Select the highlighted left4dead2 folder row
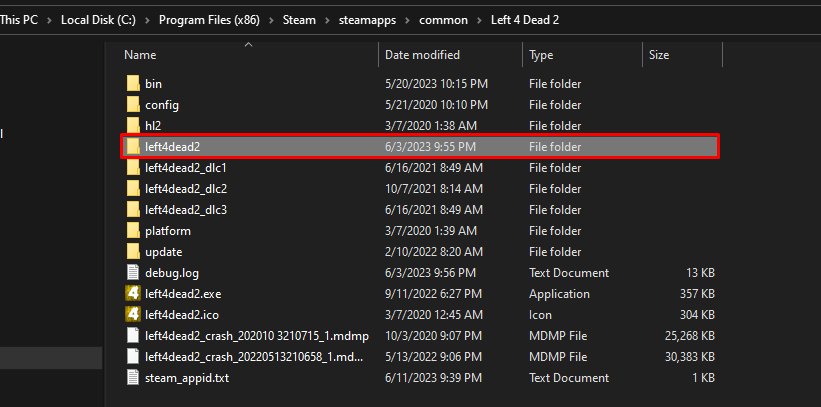The width and height of the screenshot is (821, 407). pyautogui.click(x=418, y=147)
